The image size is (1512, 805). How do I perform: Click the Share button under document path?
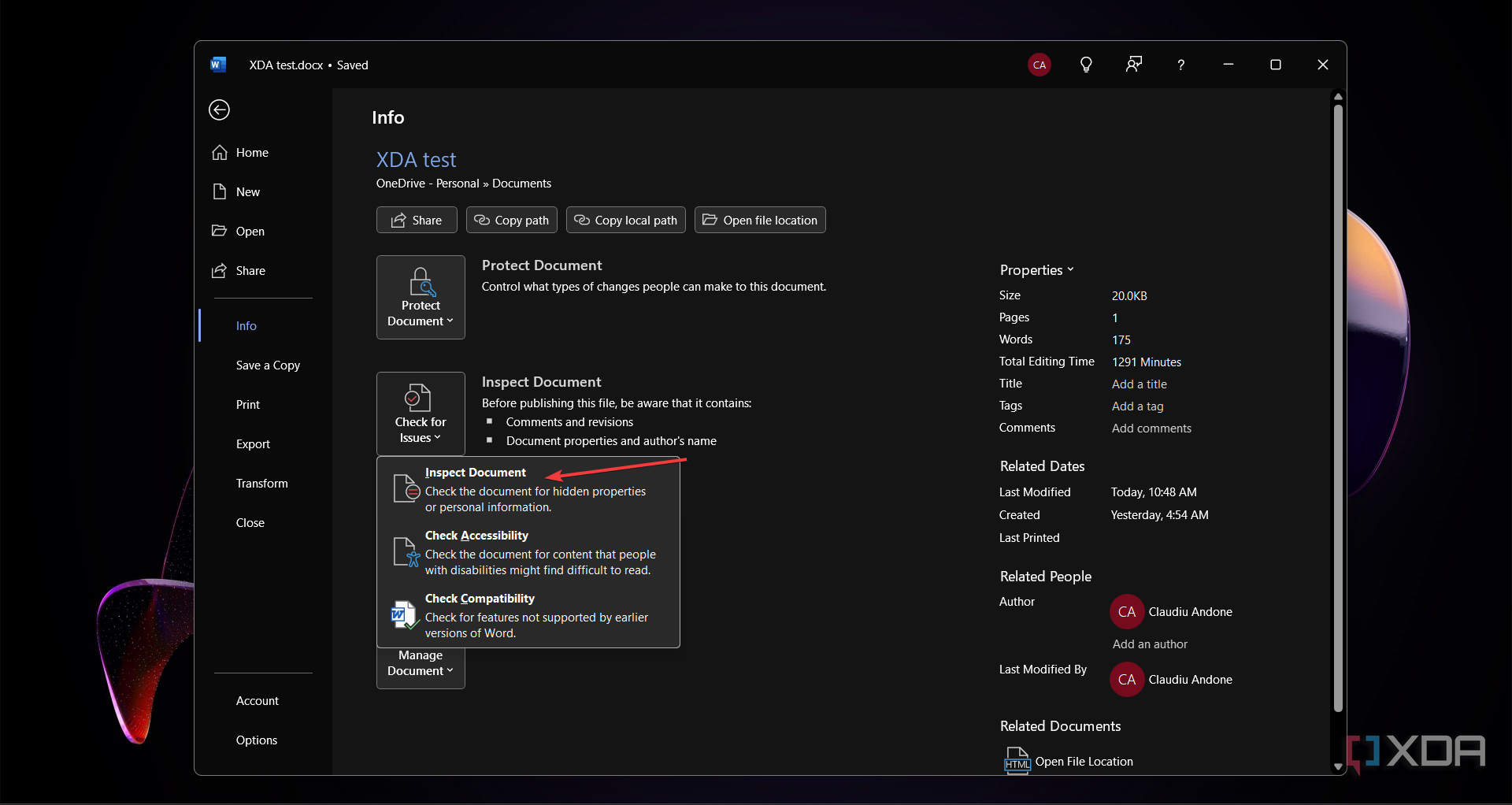pyautogui.click(x=417, y=220)
